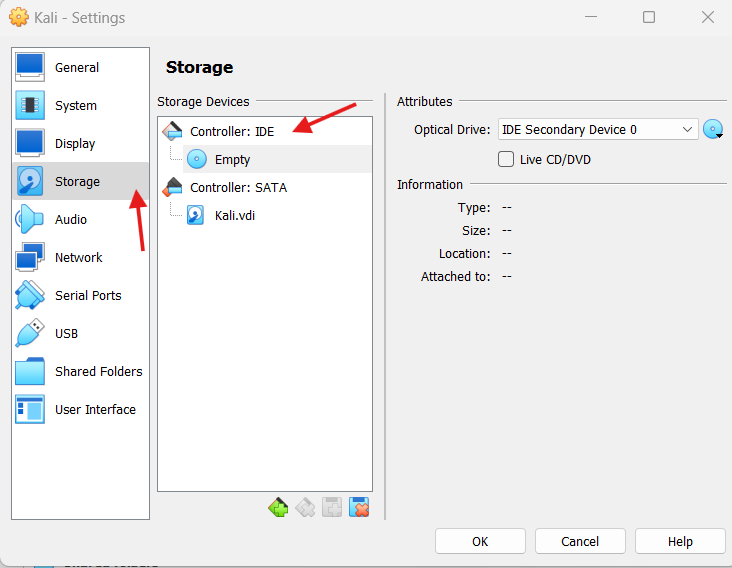732x568 pixels.
Task: Click the remove controller icon
Action: tap(305, 507)
